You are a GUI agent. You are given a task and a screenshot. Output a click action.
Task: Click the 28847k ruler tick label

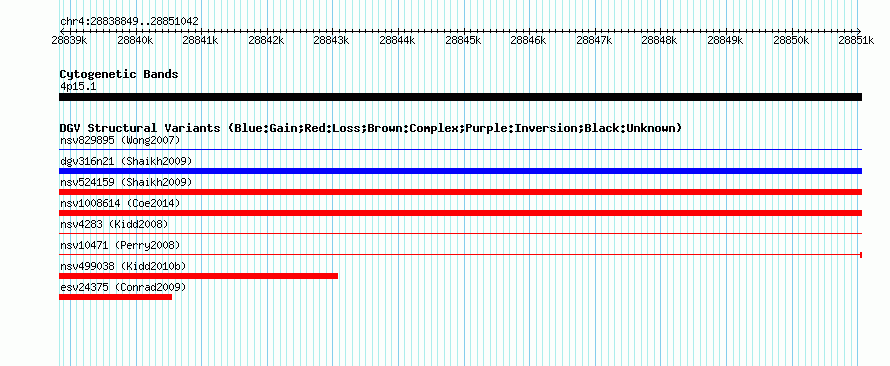594,40
